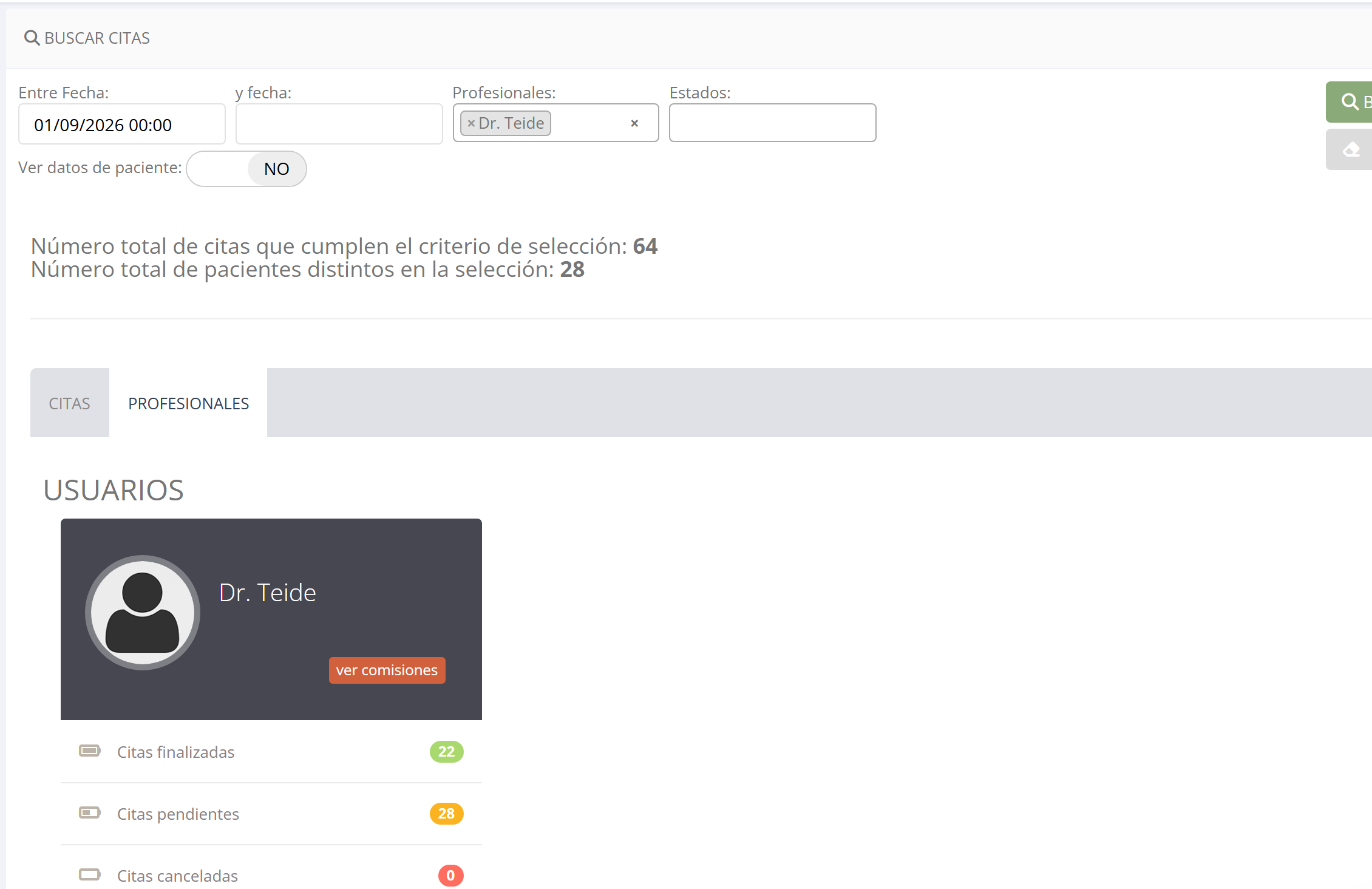Click the Citas finalizadas battery icon
Viewport: 1372px width, 889px height.
coord(90,751)
